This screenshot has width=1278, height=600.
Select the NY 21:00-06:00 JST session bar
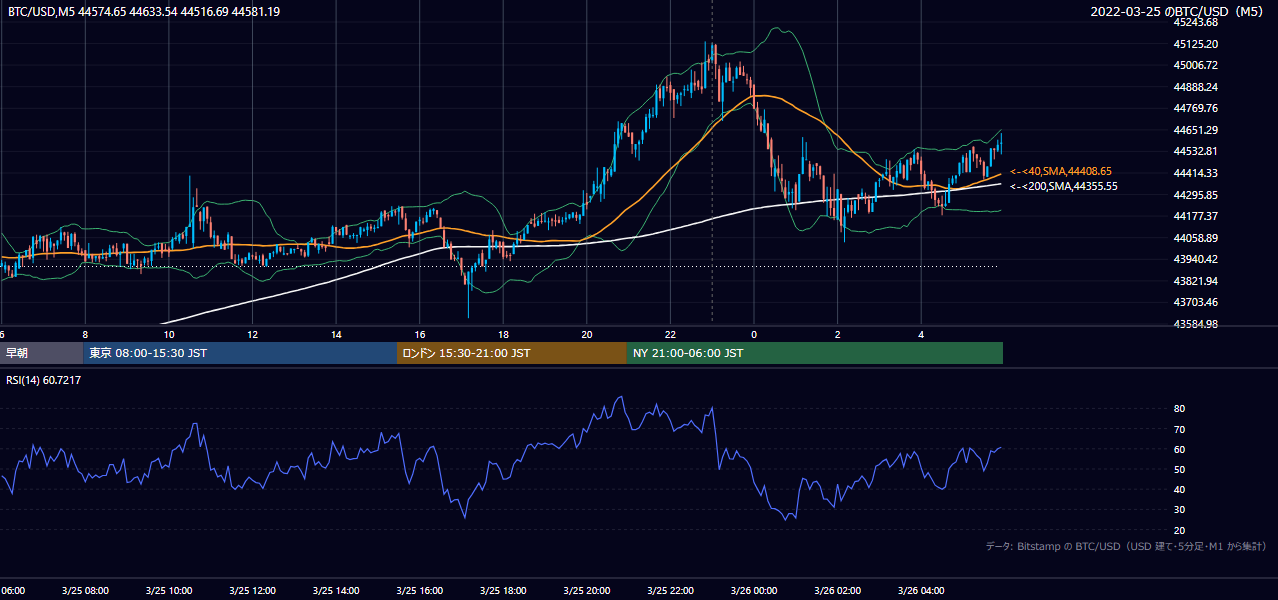[x=815, y=353]
